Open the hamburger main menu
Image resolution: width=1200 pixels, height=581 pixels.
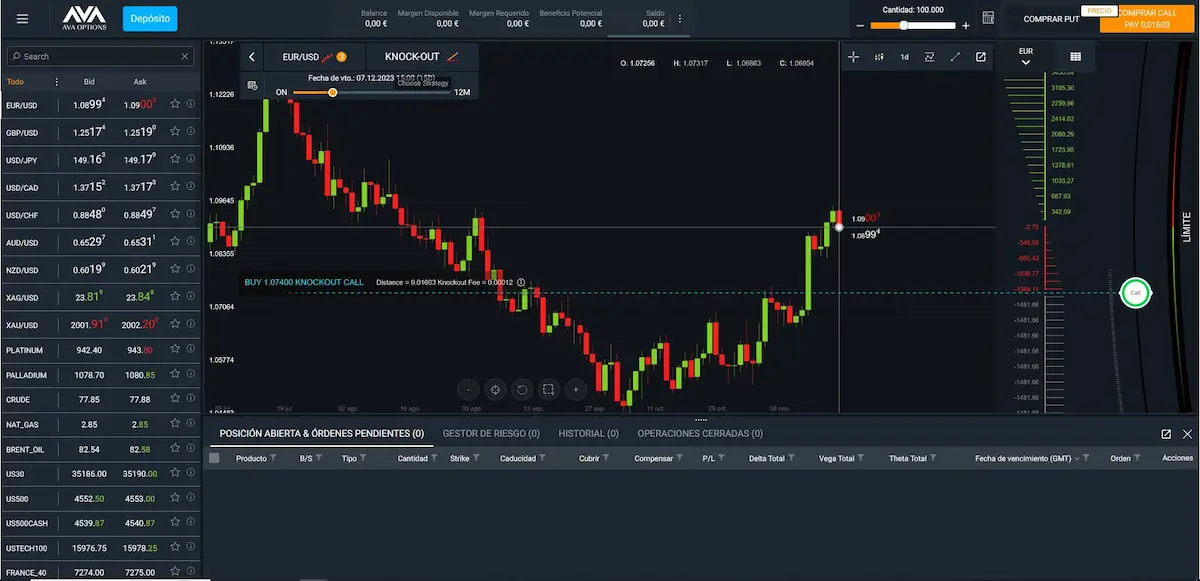(x=22, y=18)
